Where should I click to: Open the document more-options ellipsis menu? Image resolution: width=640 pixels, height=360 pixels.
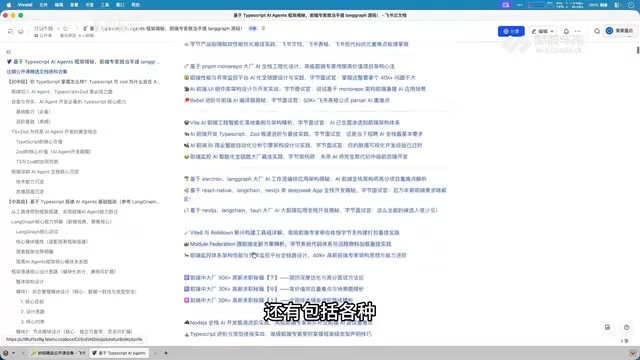(578, 31)
